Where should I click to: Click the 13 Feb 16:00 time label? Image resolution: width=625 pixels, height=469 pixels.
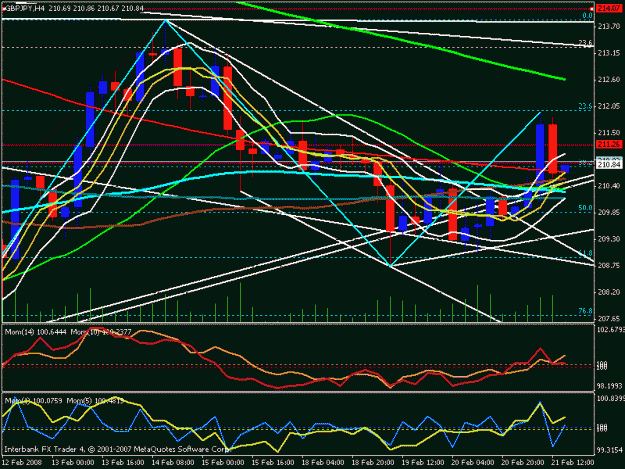tap(123, 462)
